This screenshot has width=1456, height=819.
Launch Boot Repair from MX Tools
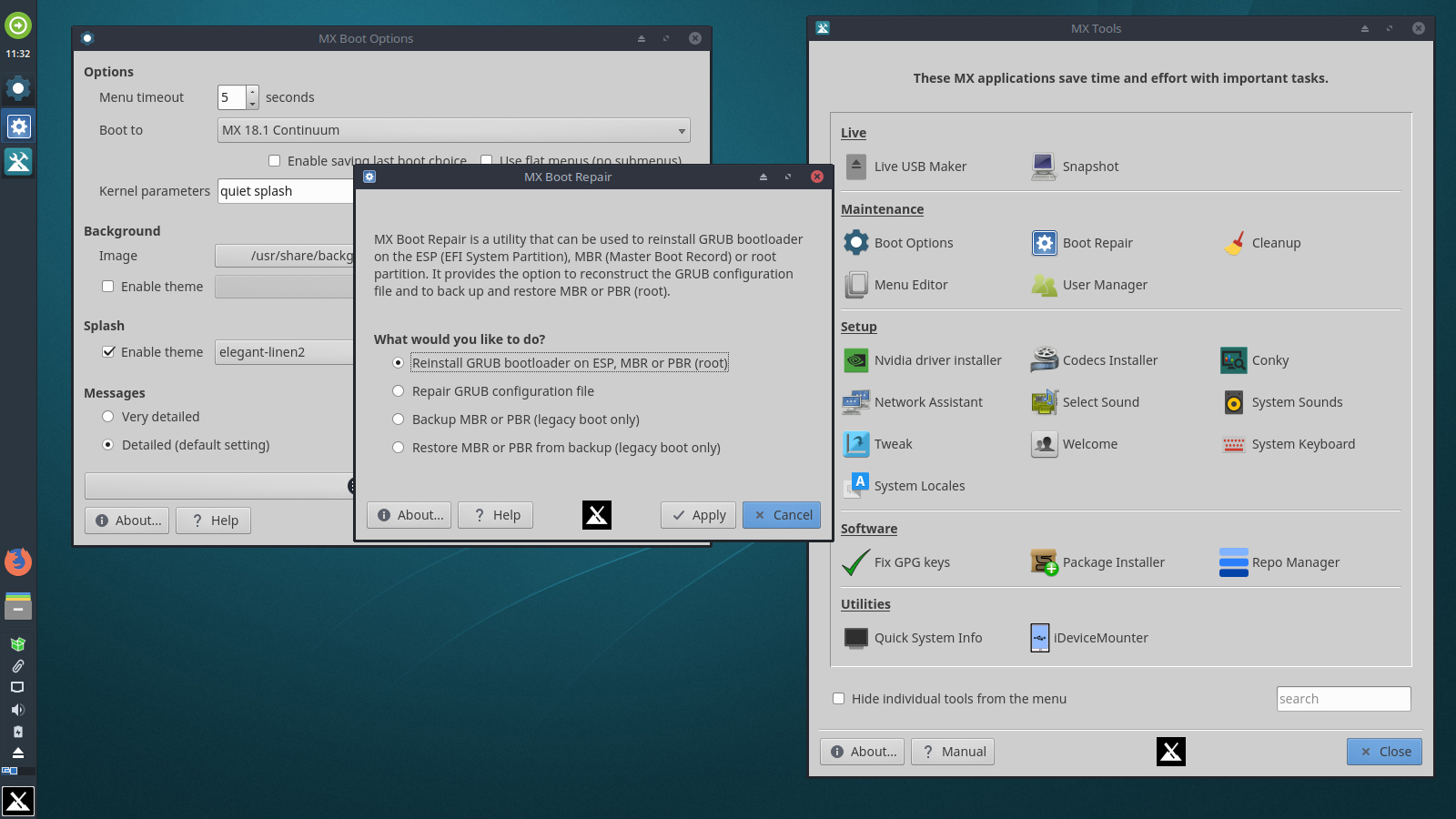[x=1082, y=243]
